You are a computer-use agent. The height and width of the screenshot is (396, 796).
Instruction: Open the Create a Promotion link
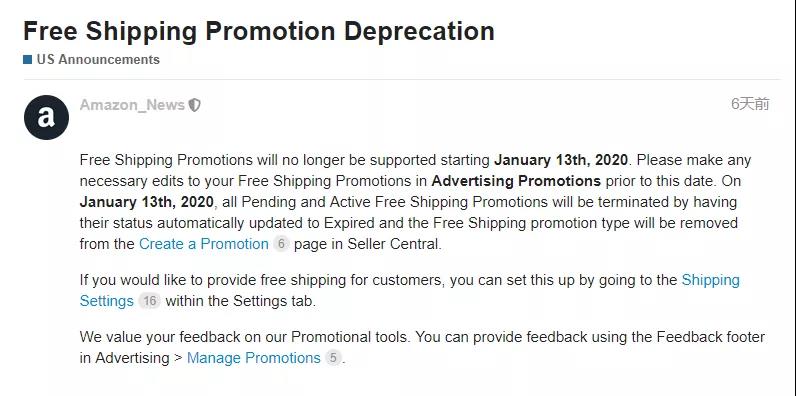[204, 244]
